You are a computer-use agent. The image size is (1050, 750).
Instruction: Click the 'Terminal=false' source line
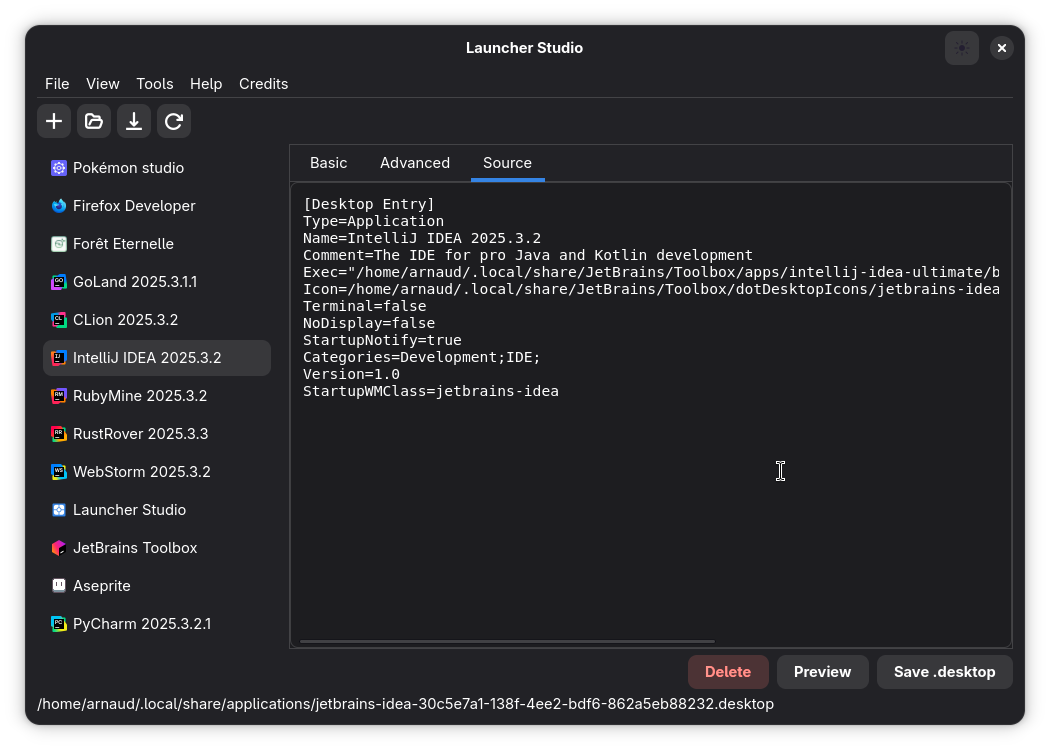point(364,307)
